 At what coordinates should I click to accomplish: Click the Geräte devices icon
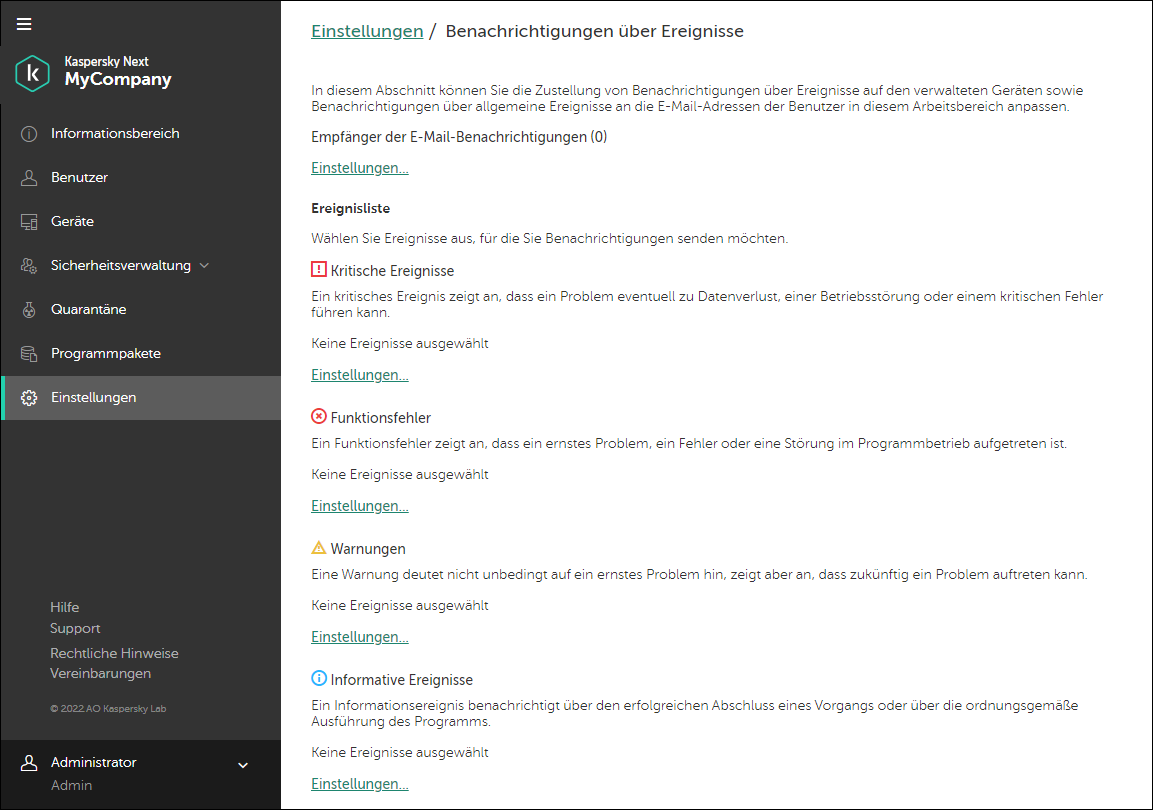(29, 222)
